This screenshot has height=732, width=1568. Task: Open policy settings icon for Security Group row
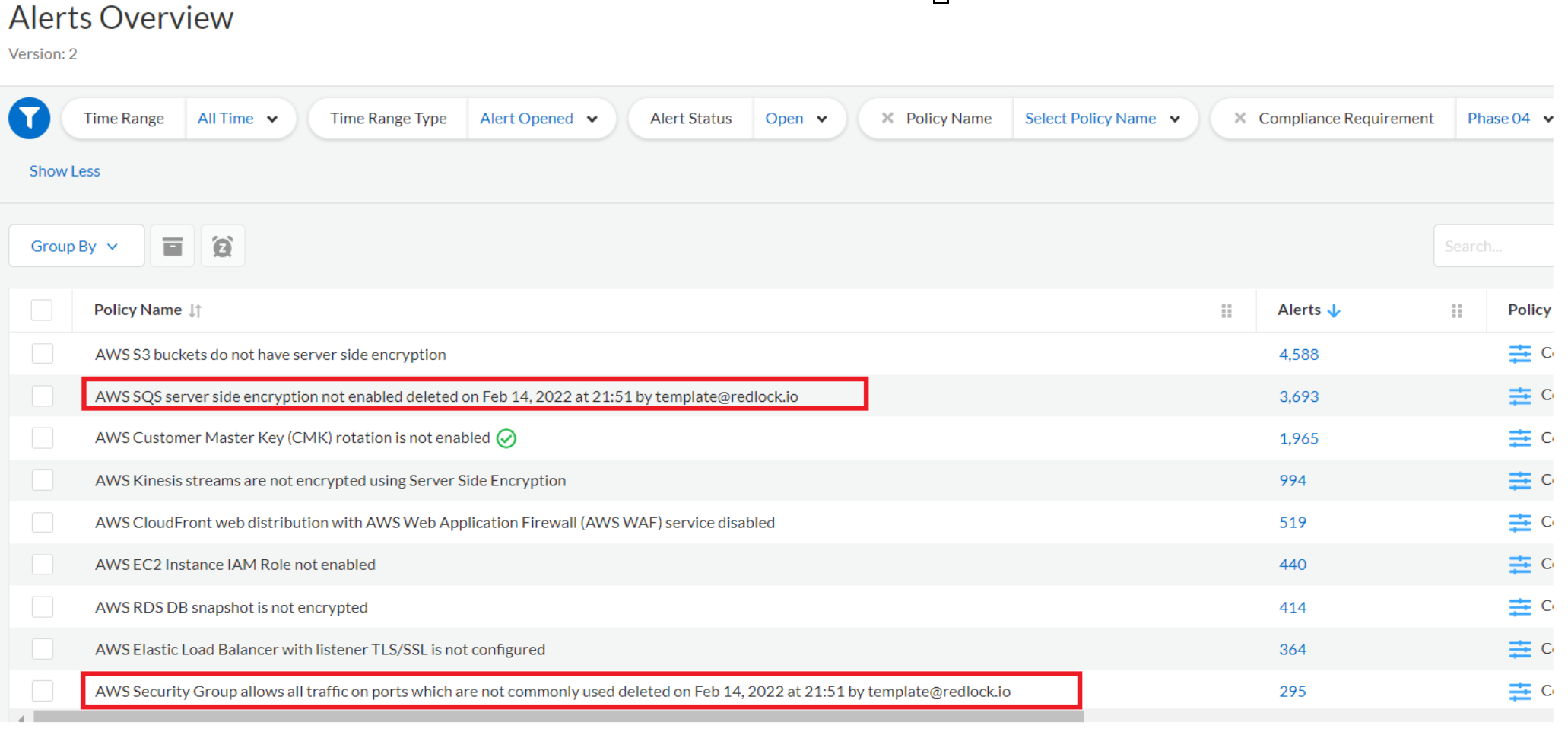pyautogui.click(x=1520, y=692)
